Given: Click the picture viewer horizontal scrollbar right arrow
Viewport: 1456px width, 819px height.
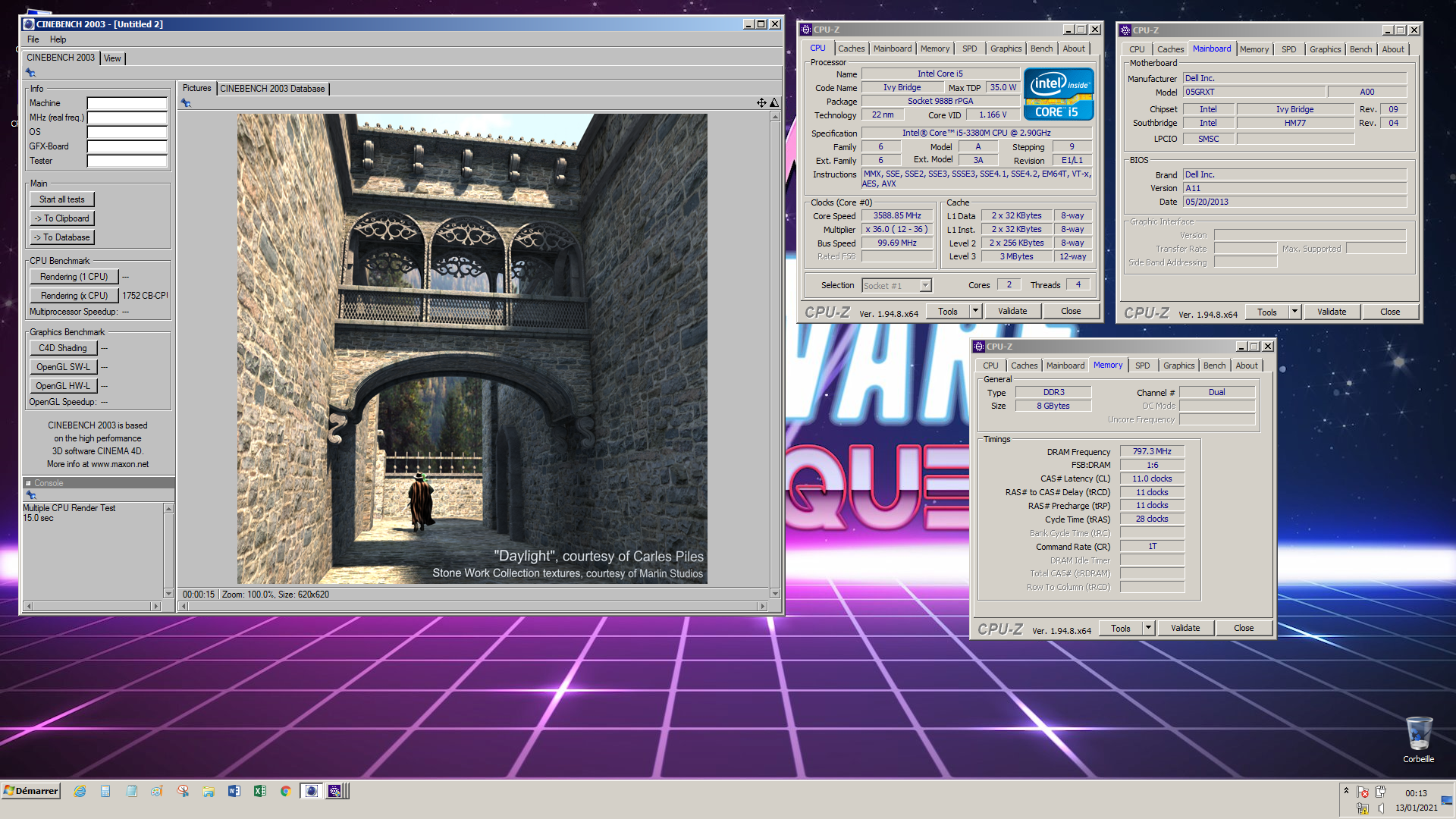Looking at the screenshot, I should click(762, 606).
